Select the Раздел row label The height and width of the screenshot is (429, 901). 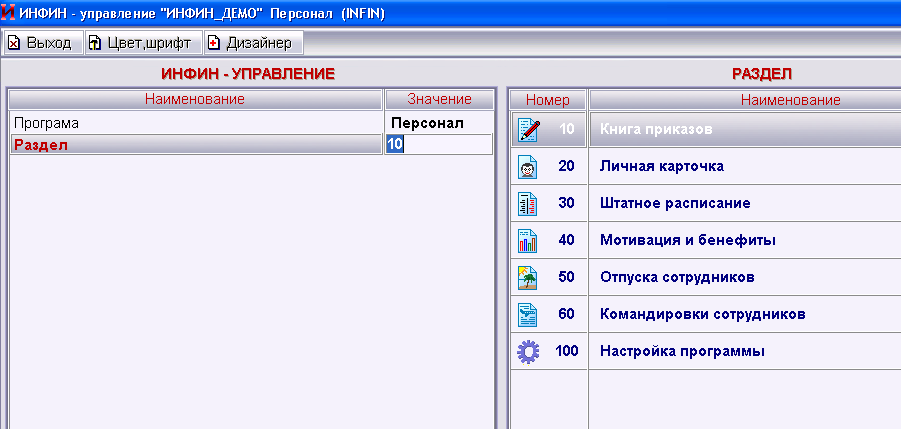point(195,144)
